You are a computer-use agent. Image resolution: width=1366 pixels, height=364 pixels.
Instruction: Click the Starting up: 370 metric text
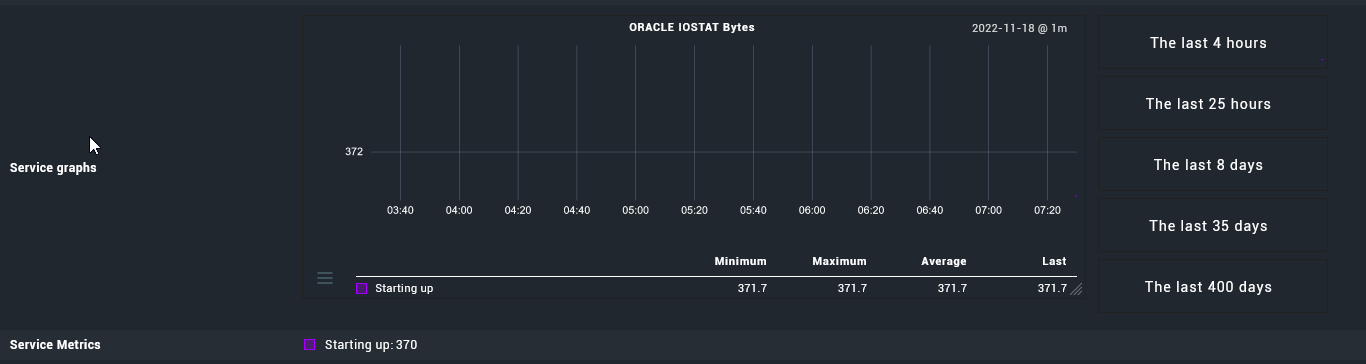pos(371,345)
